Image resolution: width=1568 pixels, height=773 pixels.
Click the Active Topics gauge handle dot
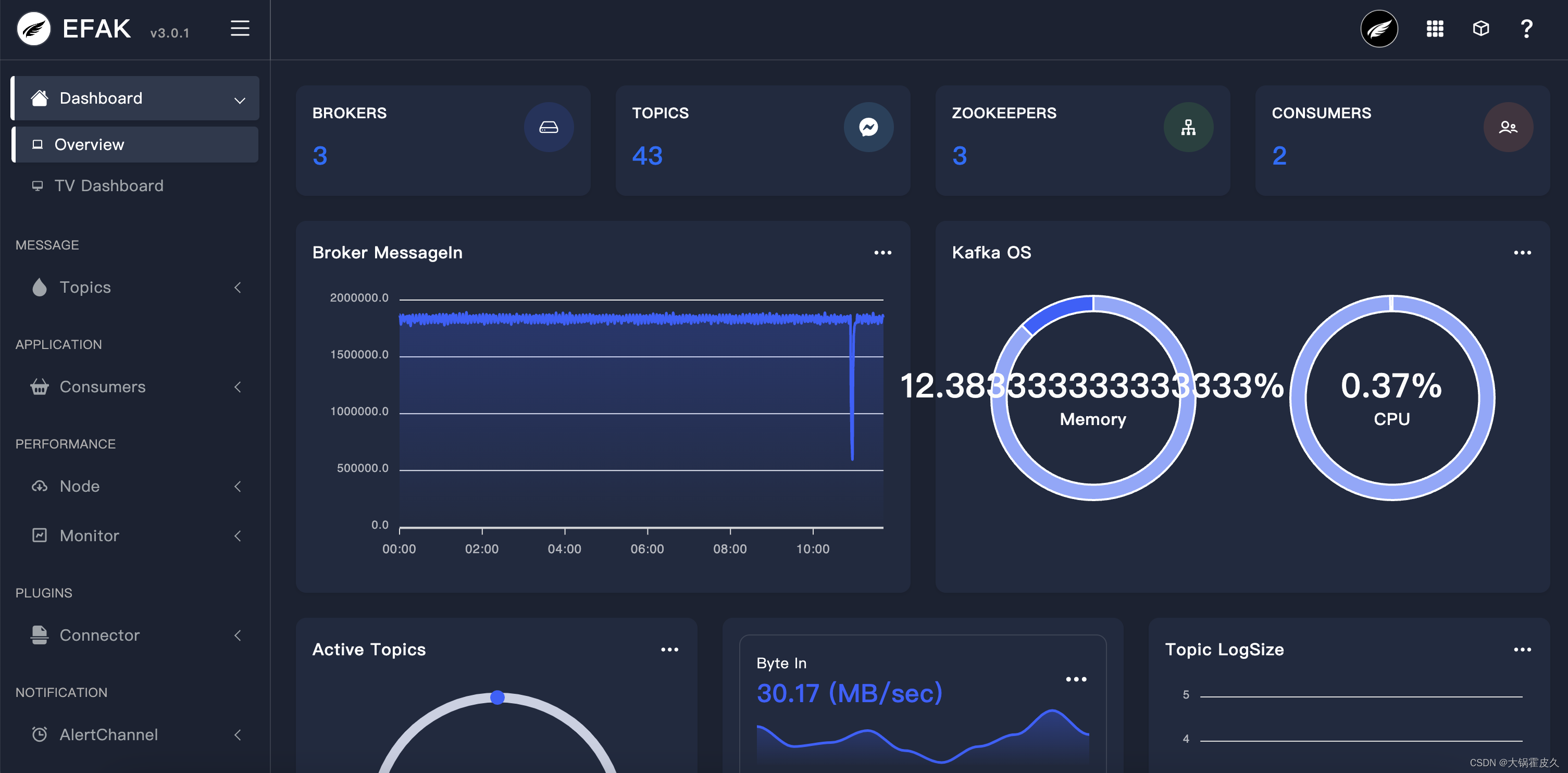[497, 697]
